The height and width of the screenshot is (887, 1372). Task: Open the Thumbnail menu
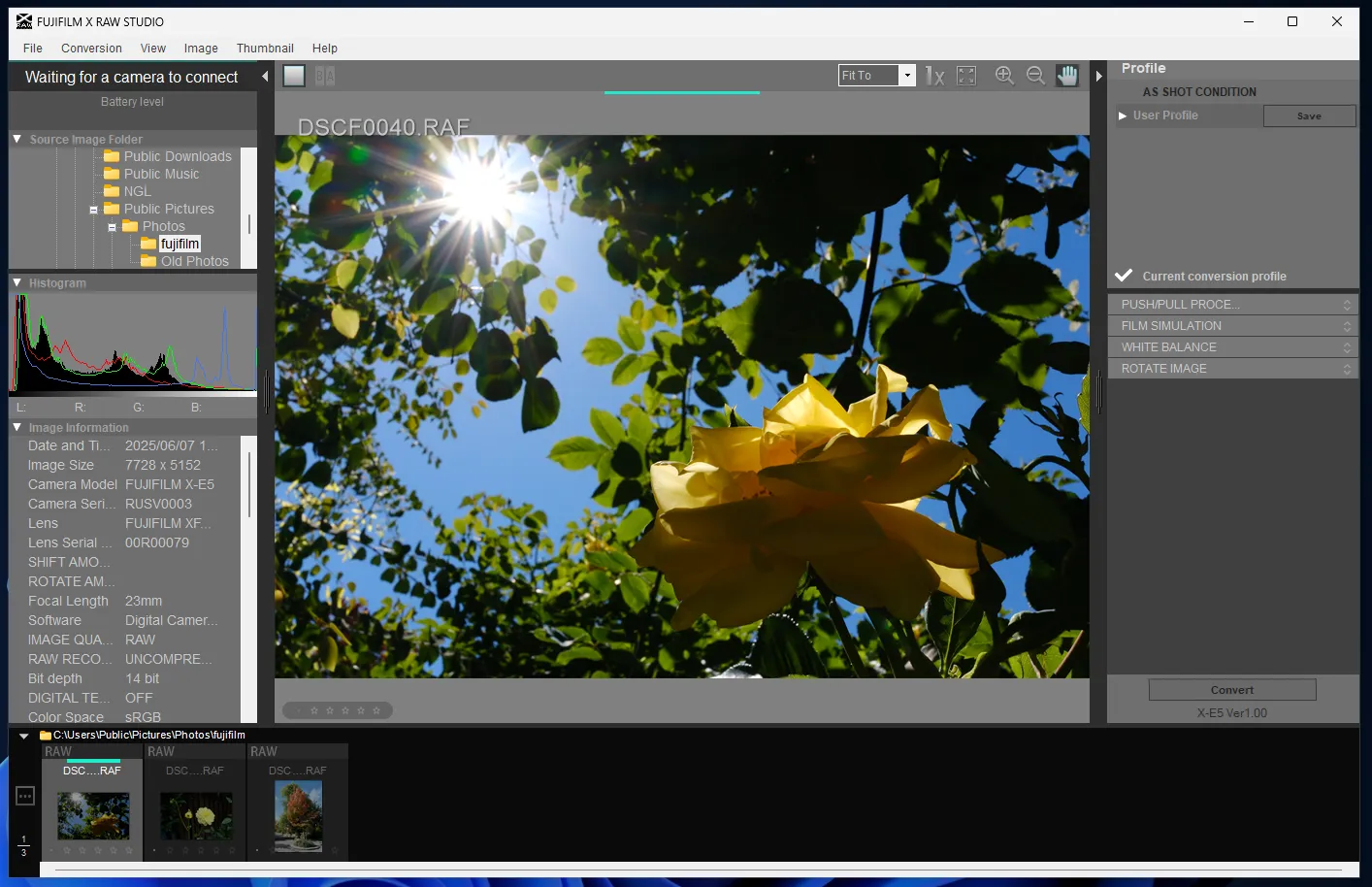pos(265,48)
